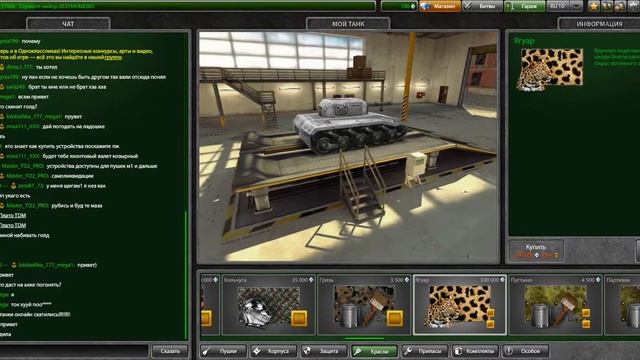Click the 3 500 price on Грязь card

tap(396, 280)
